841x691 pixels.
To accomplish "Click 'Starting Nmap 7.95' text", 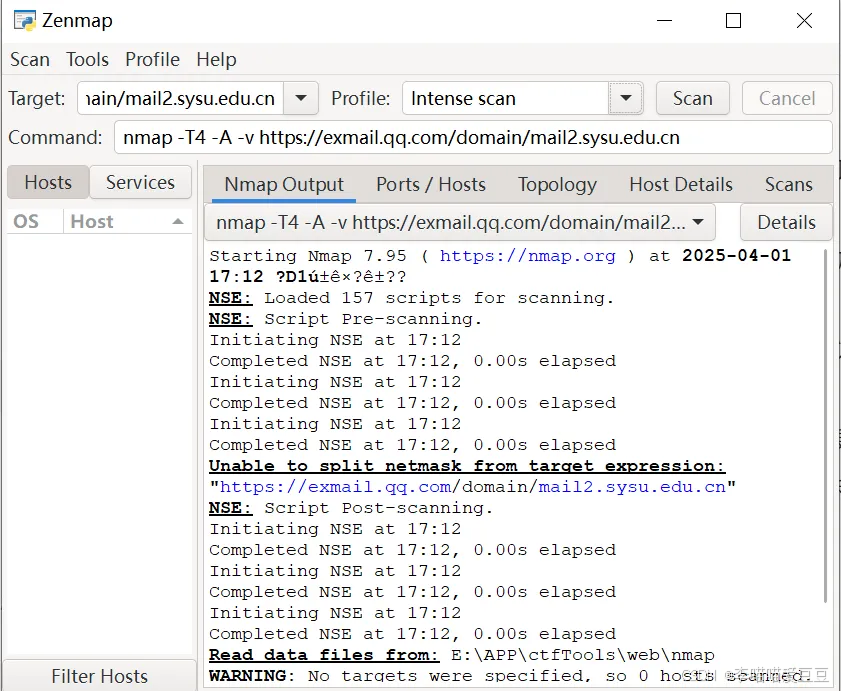I will (308, 256).
